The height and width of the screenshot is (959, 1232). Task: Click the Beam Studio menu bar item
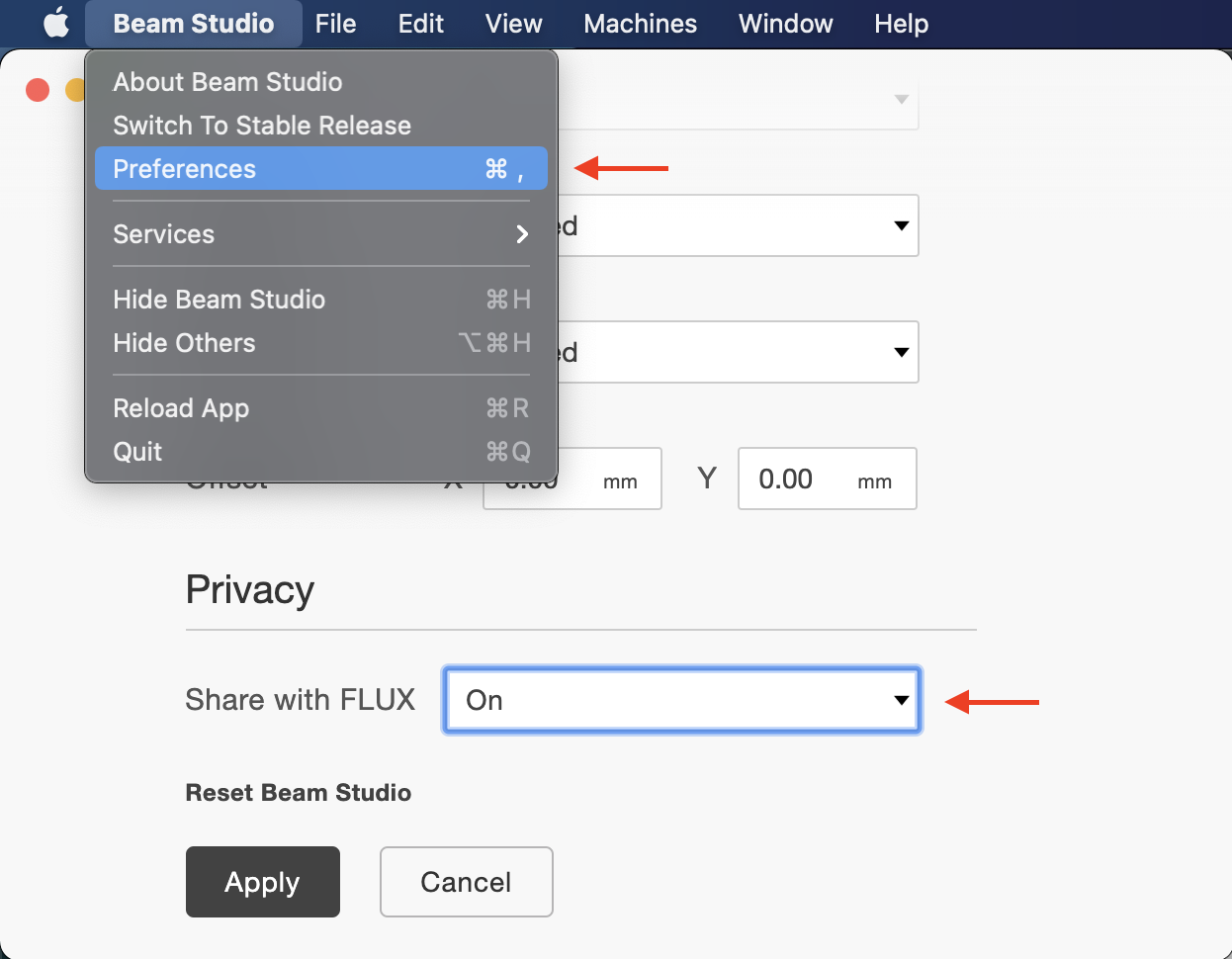[194, 24]
